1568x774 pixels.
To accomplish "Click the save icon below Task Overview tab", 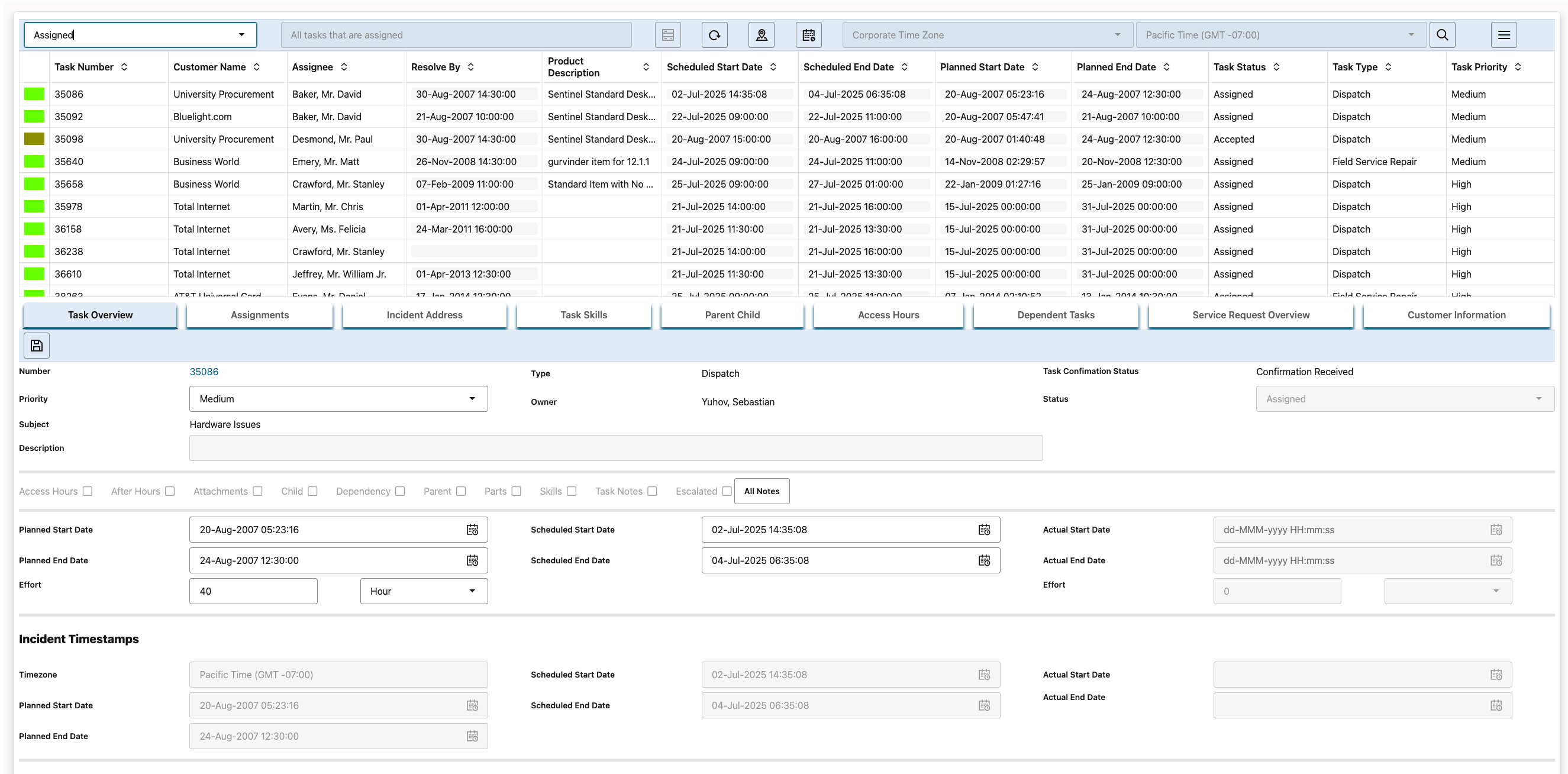I will (37, 346).
